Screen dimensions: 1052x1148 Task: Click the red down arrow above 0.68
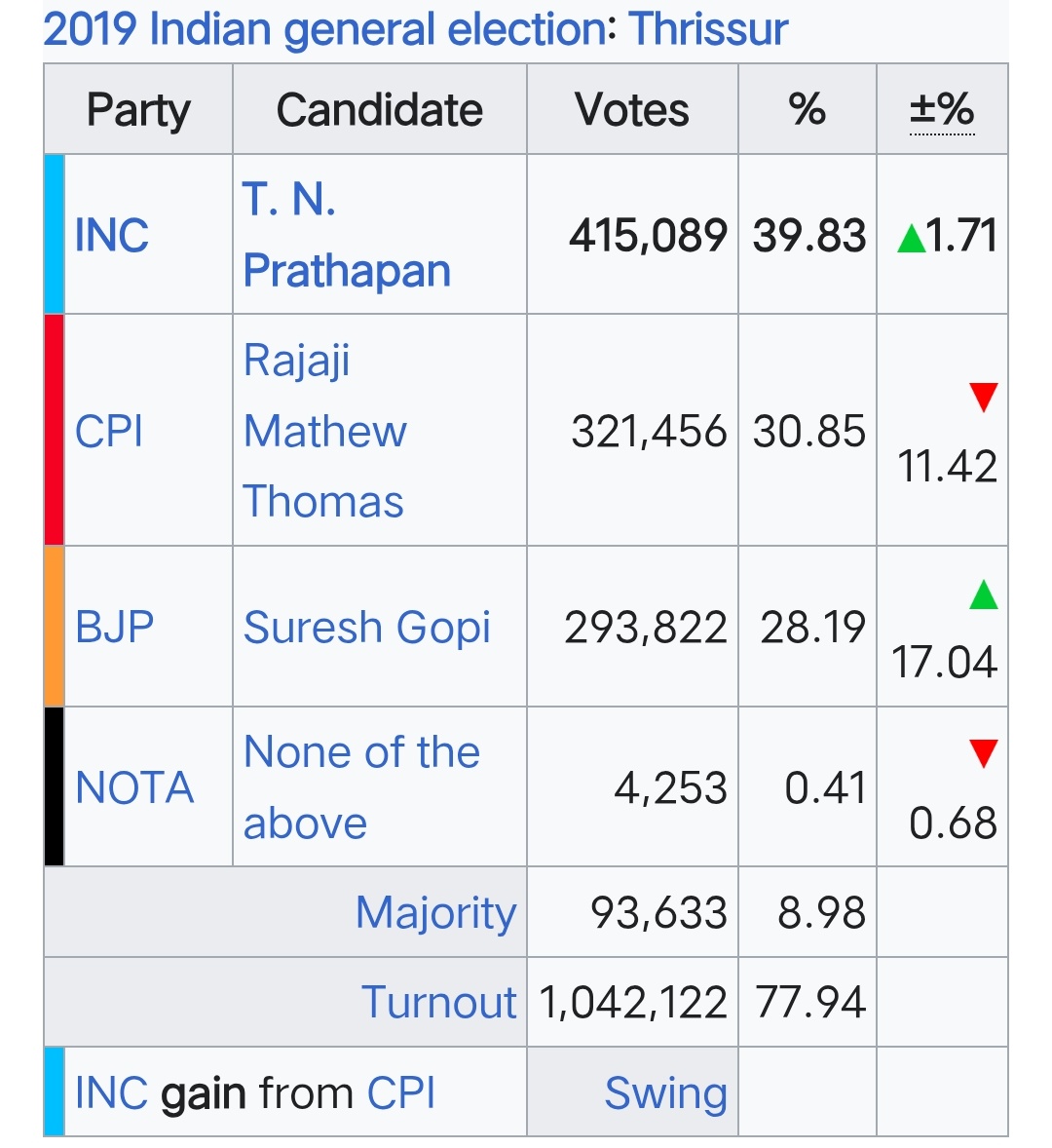click(x=983, y=753)
